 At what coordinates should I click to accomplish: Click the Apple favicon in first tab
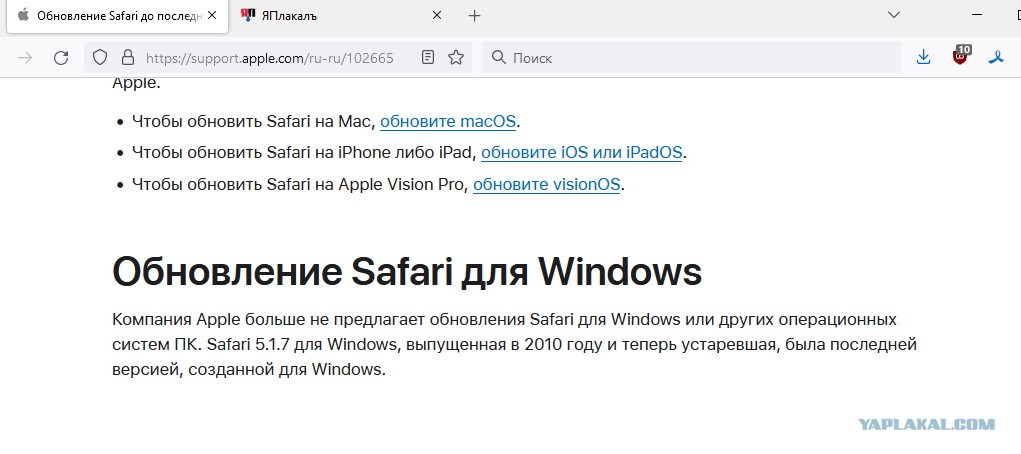coord(23,15)
